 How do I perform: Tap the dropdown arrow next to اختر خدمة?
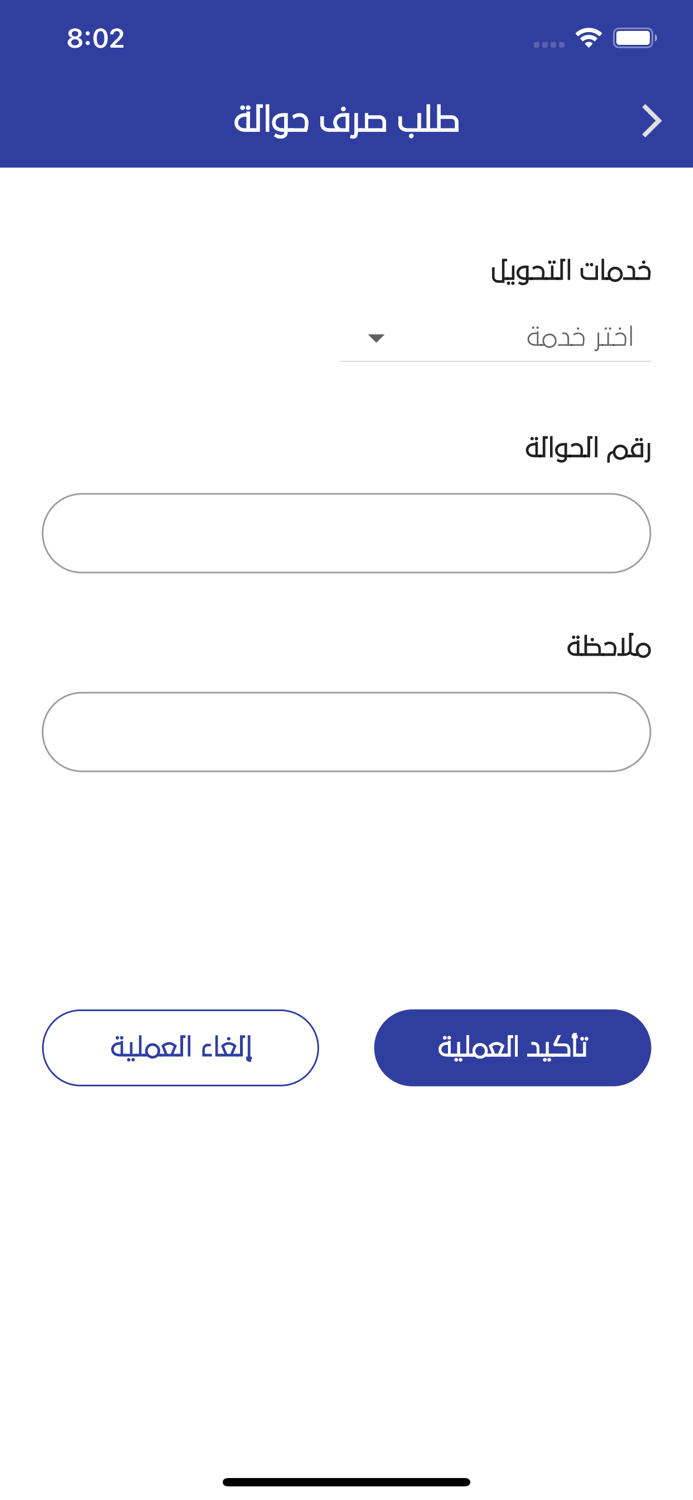[x=375, y=338]
